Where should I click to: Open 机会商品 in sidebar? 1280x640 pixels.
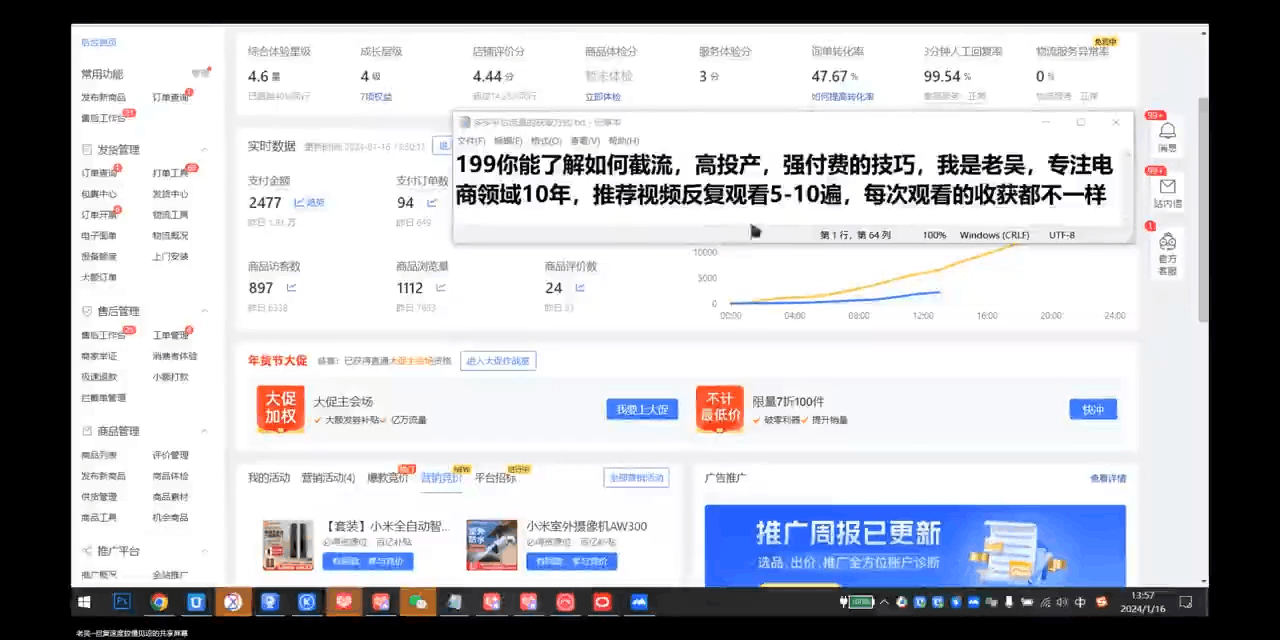click(170, 518)
